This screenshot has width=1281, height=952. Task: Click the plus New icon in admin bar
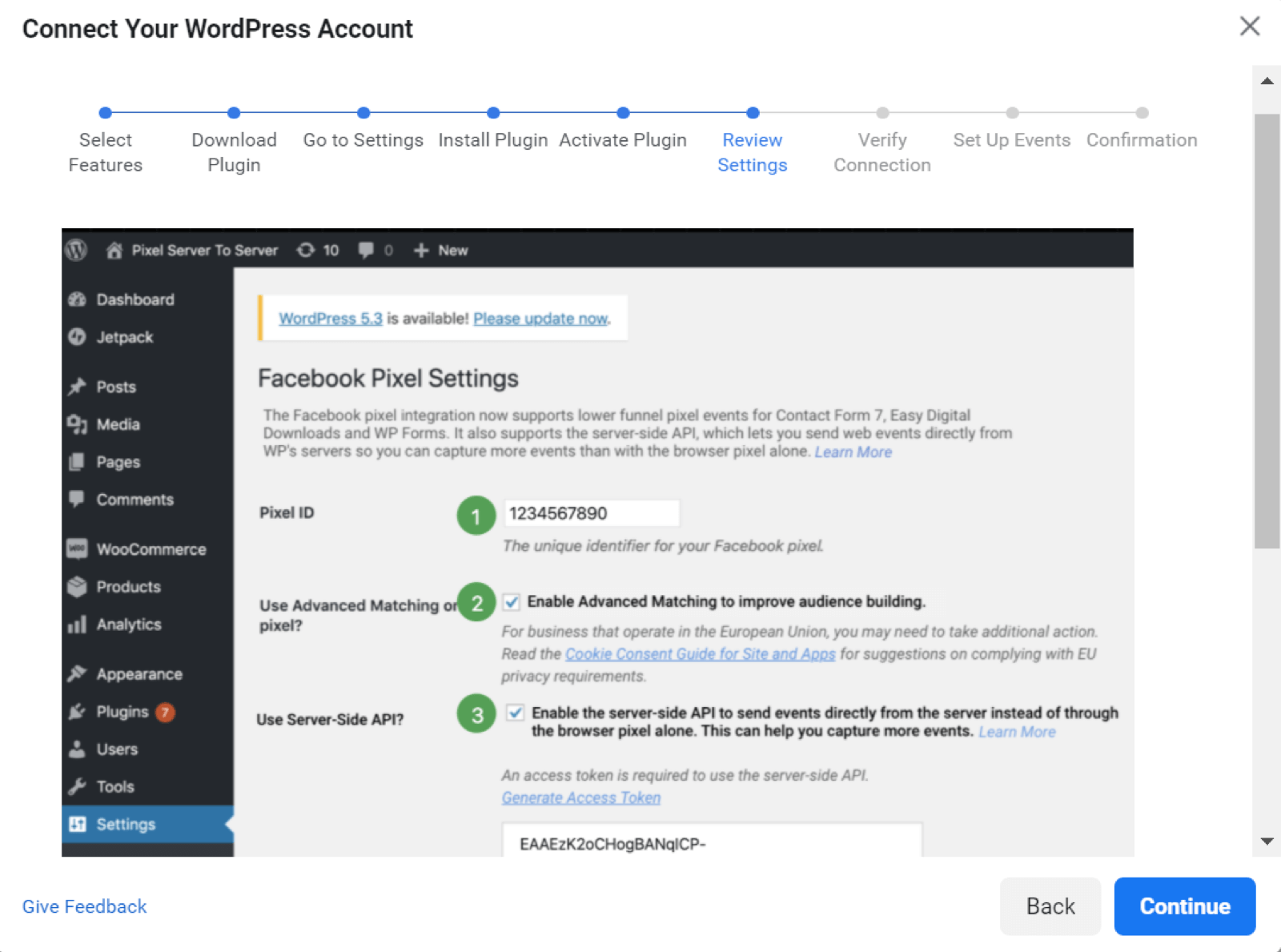[x=421, y=251]
